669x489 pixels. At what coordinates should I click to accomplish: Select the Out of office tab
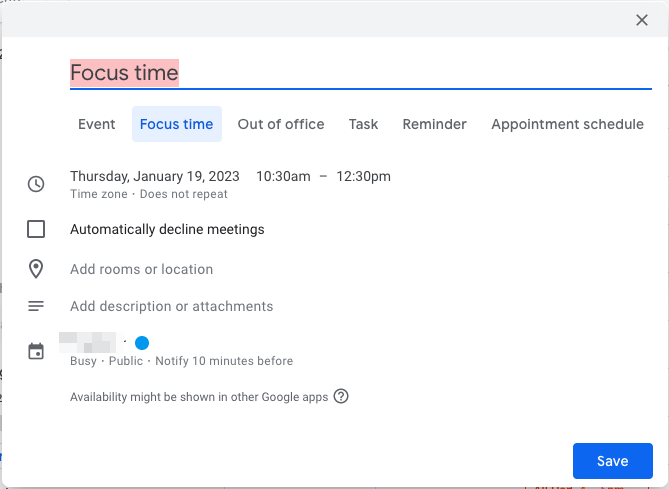[x=281, y=124]
